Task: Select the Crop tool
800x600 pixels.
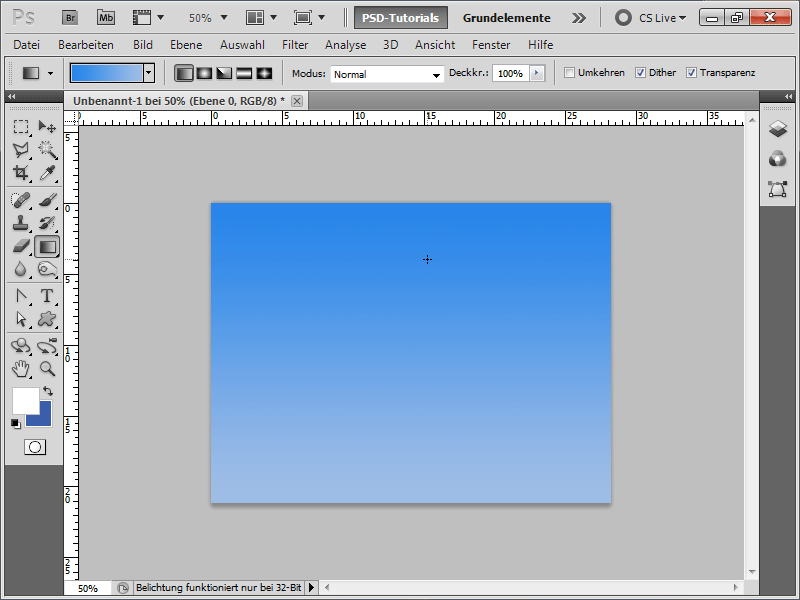Action: (x=21, y=173)
